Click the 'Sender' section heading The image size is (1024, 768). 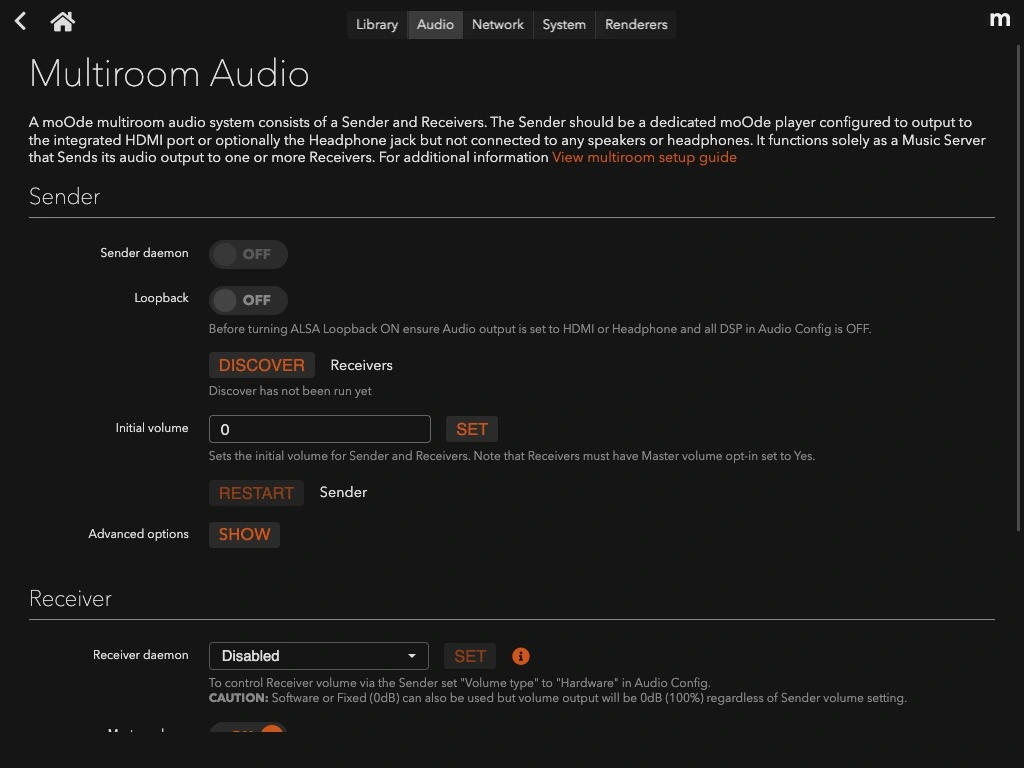pyautogui.click(x=65, y=197)
